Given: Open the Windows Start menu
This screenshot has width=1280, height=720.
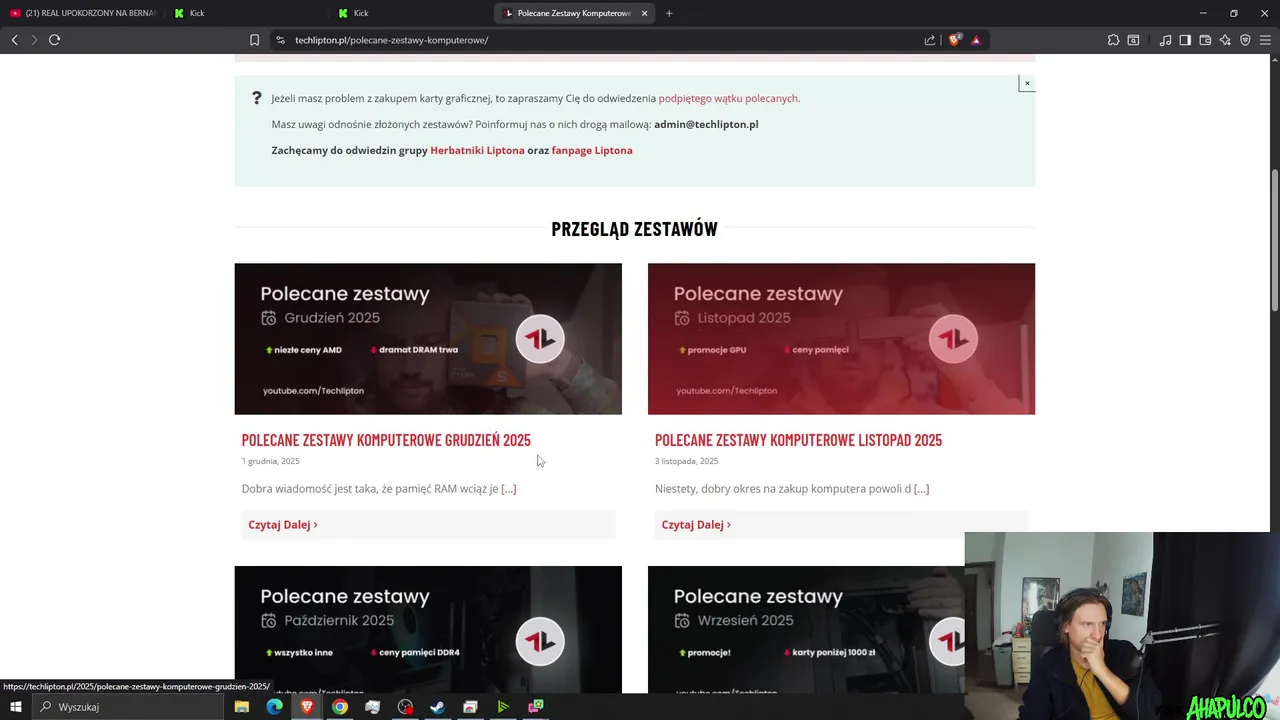Looking at the screenshot, I should click(15, 707).
